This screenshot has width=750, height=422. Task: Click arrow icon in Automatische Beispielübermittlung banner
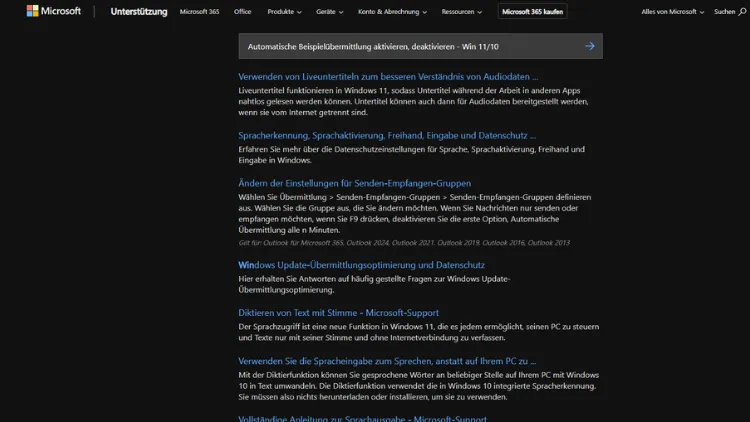pos(589,46)
